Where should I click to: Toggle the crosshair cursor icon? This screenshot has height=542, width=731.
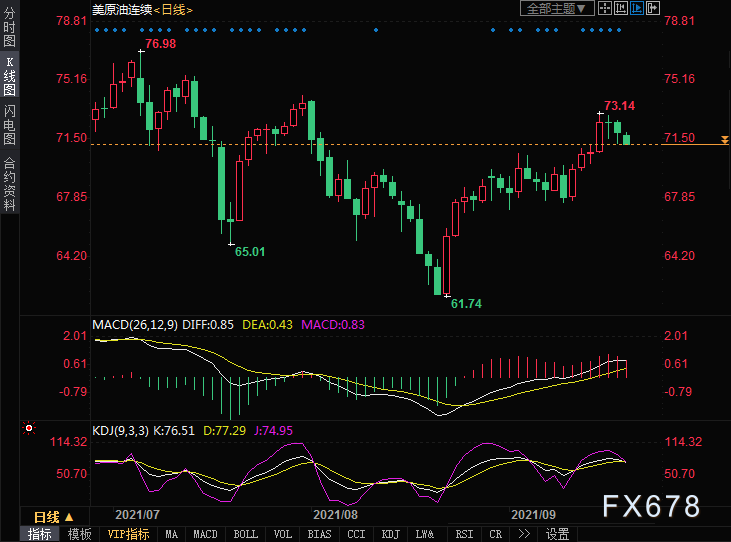605,8
